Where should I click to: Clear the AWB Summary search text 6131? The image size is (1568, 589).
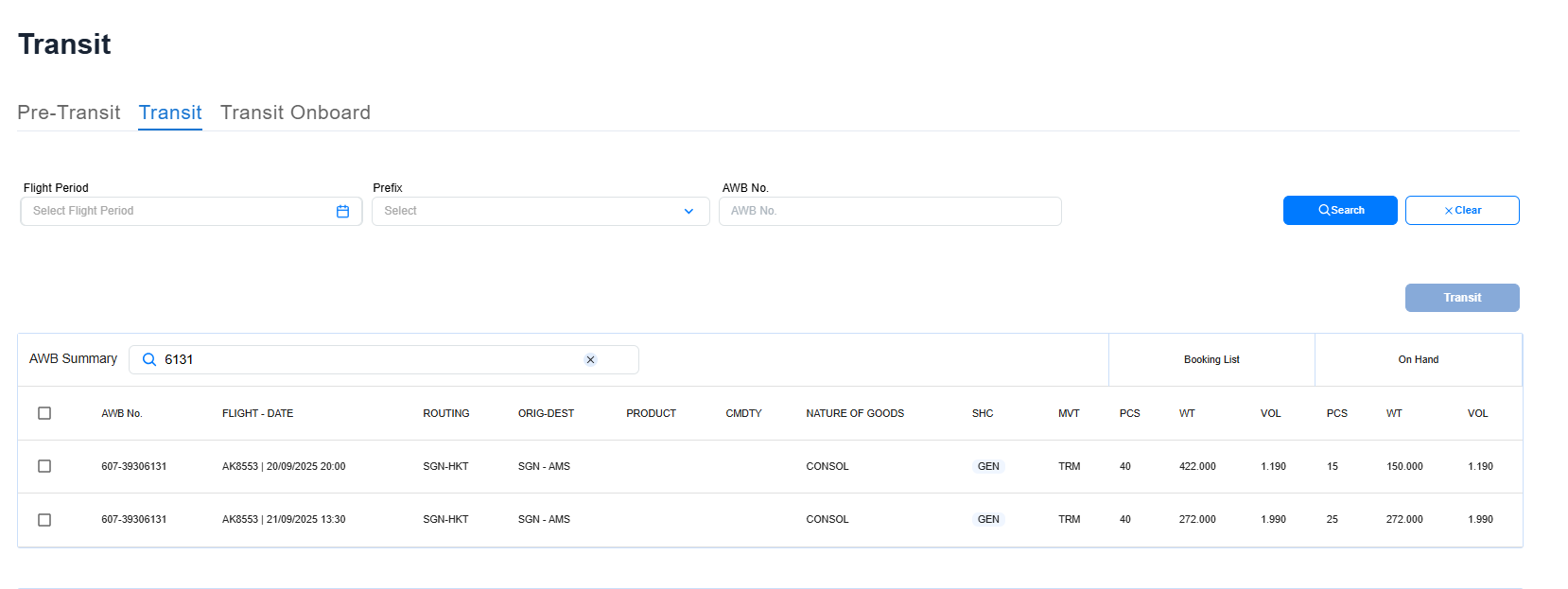click(590, 360)
